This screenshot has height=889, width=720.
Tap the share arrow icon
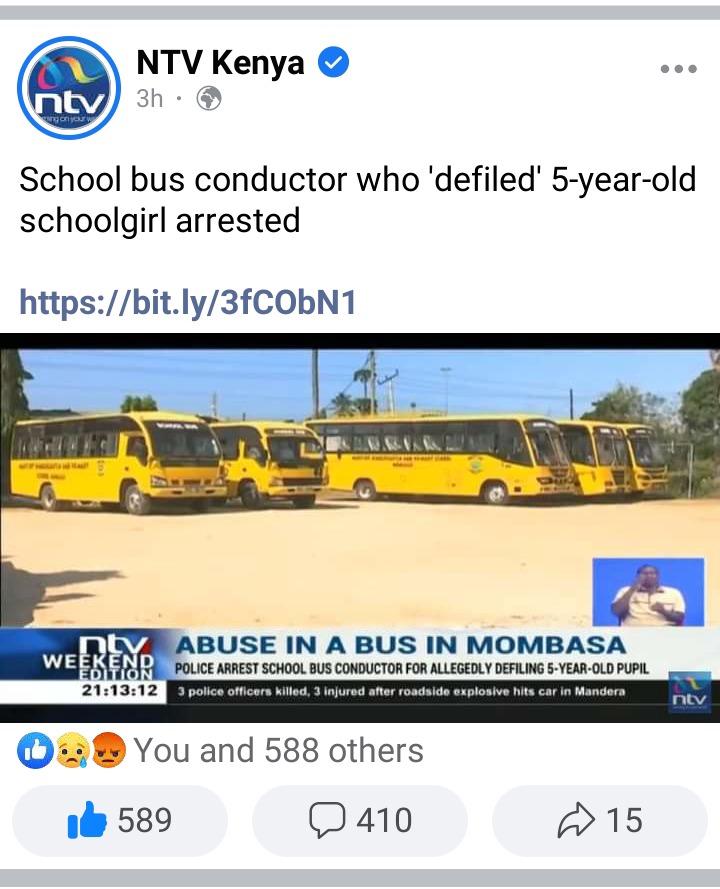pyautogui.click(x=576, y=820)
